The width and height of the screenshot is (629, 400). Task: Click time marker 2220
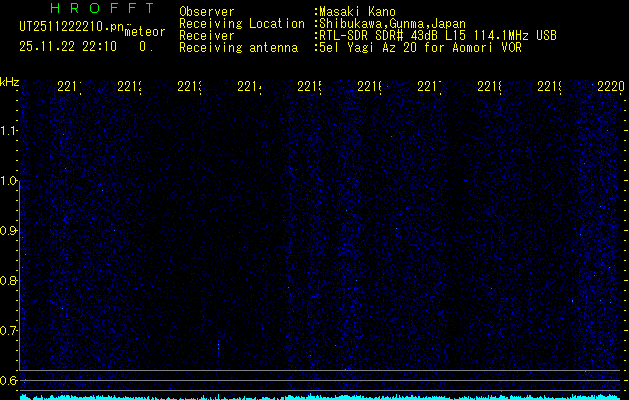click(611, 86)
